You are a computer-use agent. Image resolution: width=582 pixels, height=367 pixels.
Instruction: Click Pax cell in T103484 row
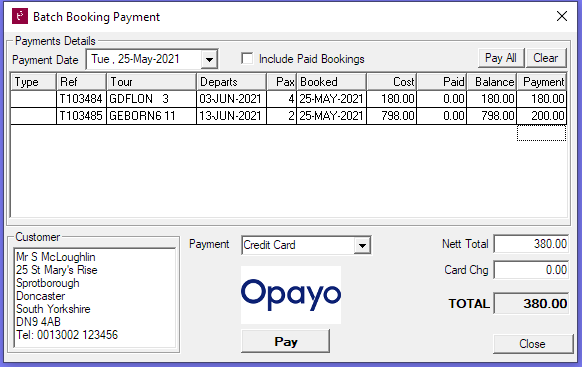281,99
